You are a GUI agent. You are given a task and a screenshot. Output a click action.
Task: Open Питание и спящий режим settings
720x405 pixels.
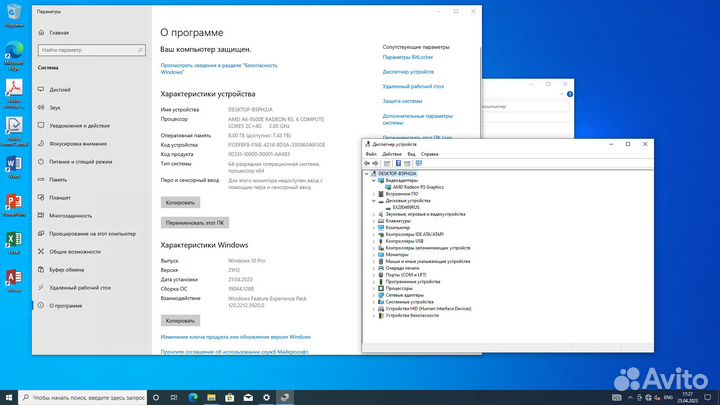pos(80,162)
